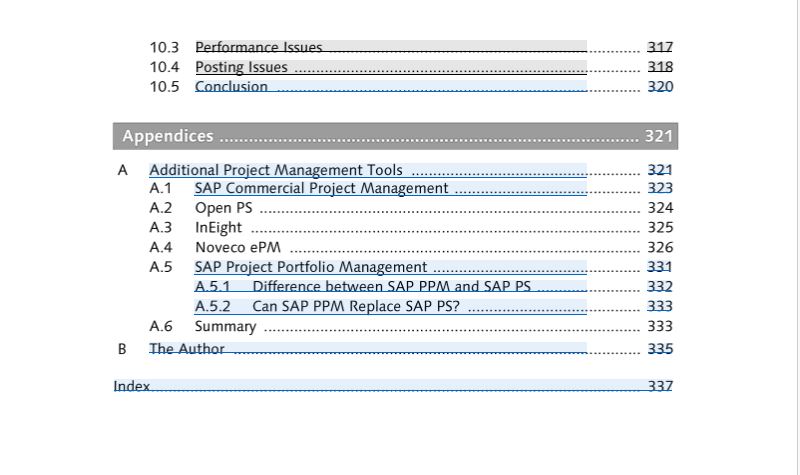Screen dimensions: 800x475
Task: Click the vertical scrollbar on the right edge
Action: click(797, 237)
